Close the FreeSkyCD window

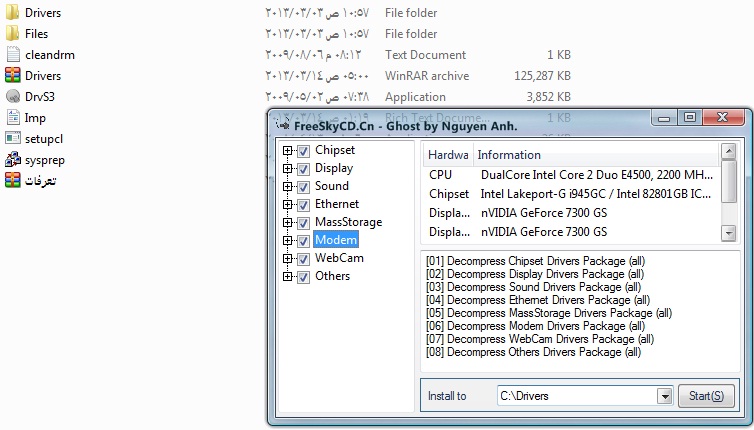coord(722,117)
